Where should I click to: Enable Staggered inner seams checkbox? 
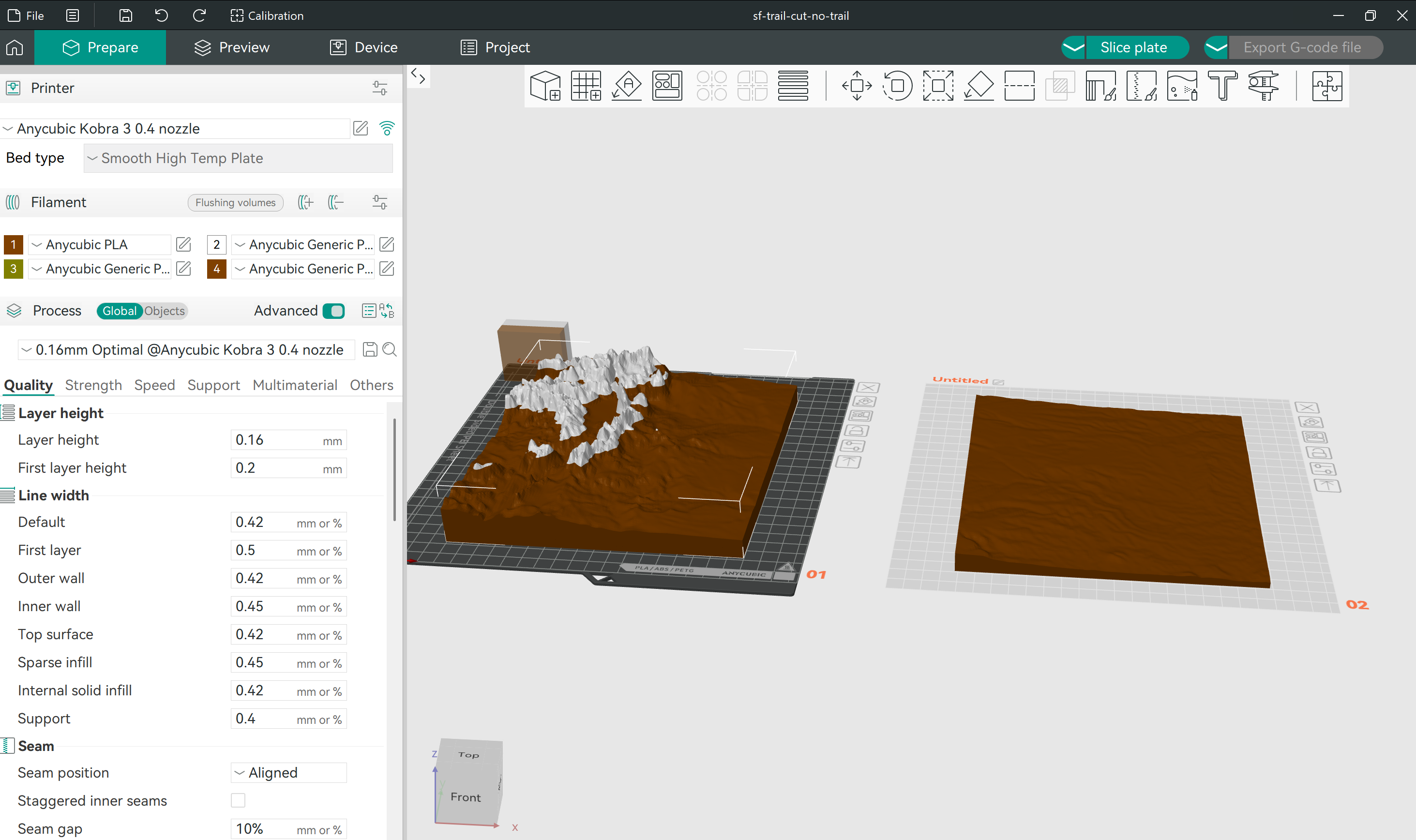pyautogui.click(x=238, y=800)
